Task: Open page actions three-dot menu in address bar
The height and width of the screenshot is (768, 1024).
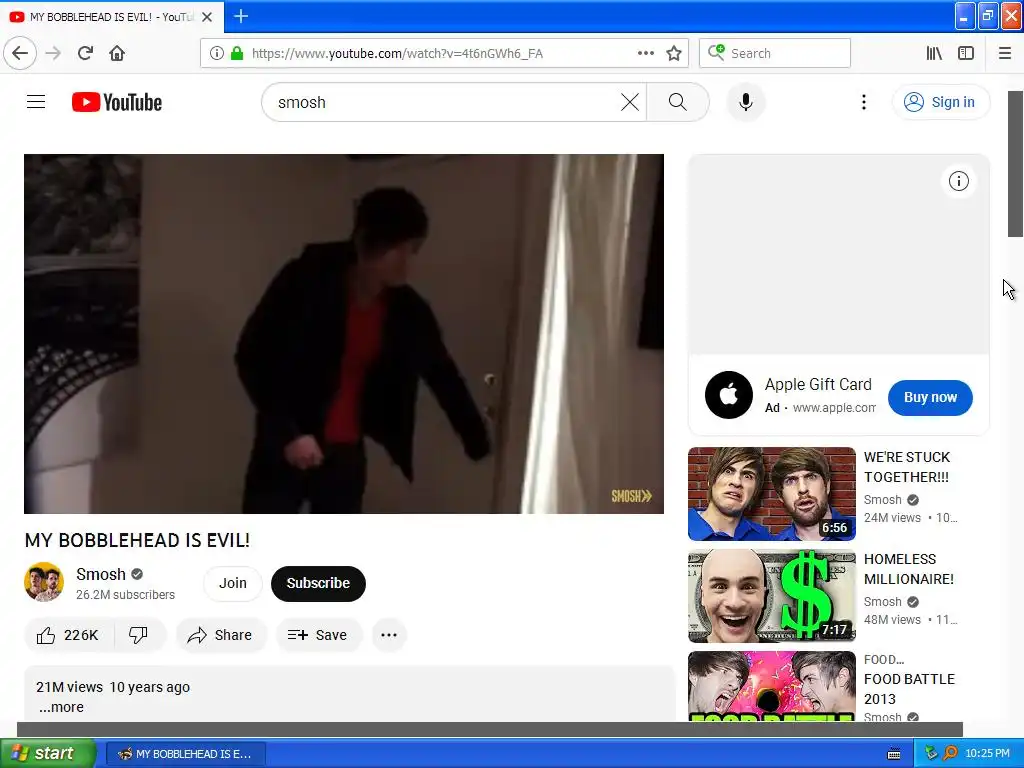Action: pos(646,53)
